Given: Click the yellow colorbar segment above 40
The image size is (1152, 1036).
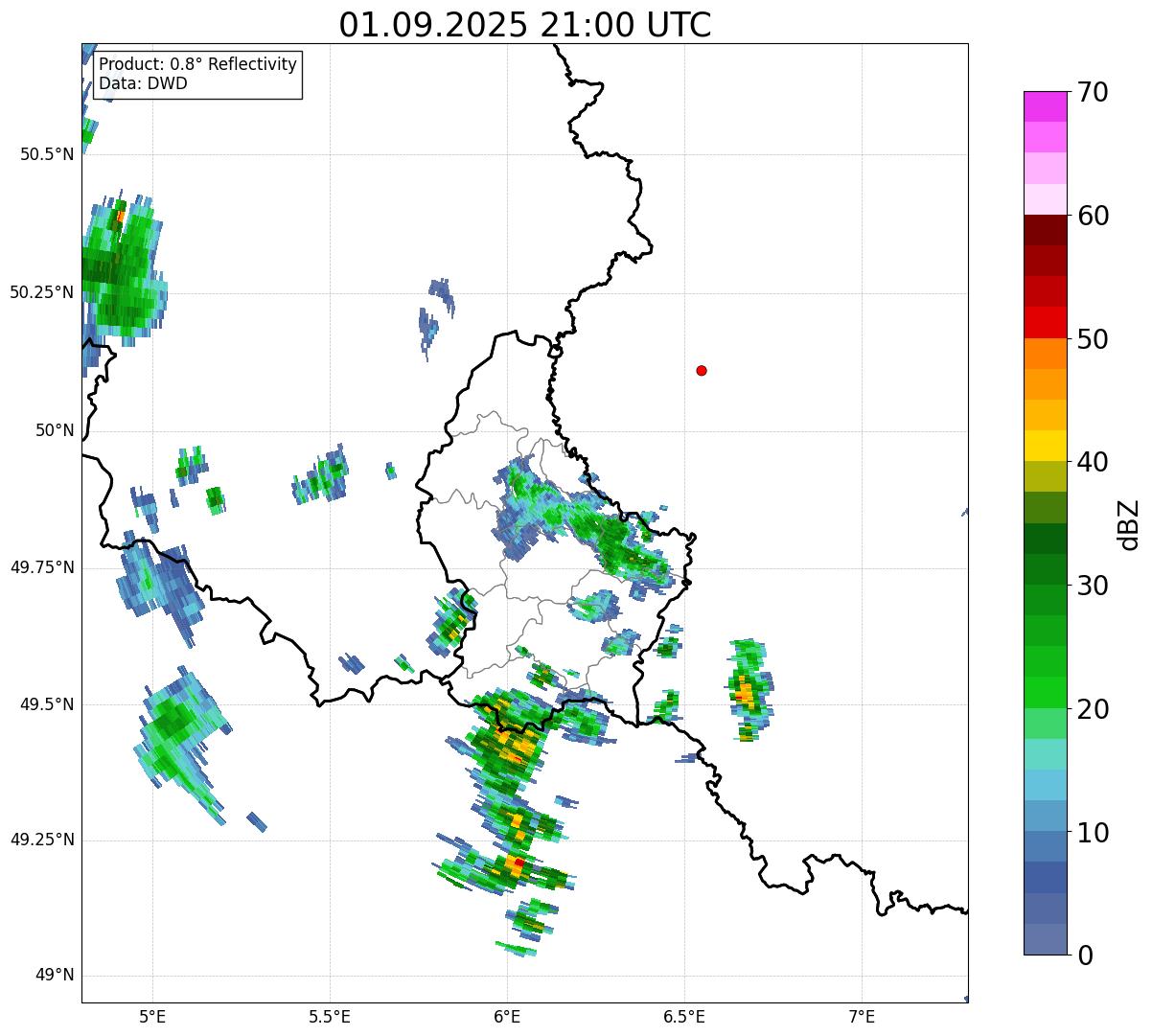Looking at the screenshot, I should [1045, 446].
